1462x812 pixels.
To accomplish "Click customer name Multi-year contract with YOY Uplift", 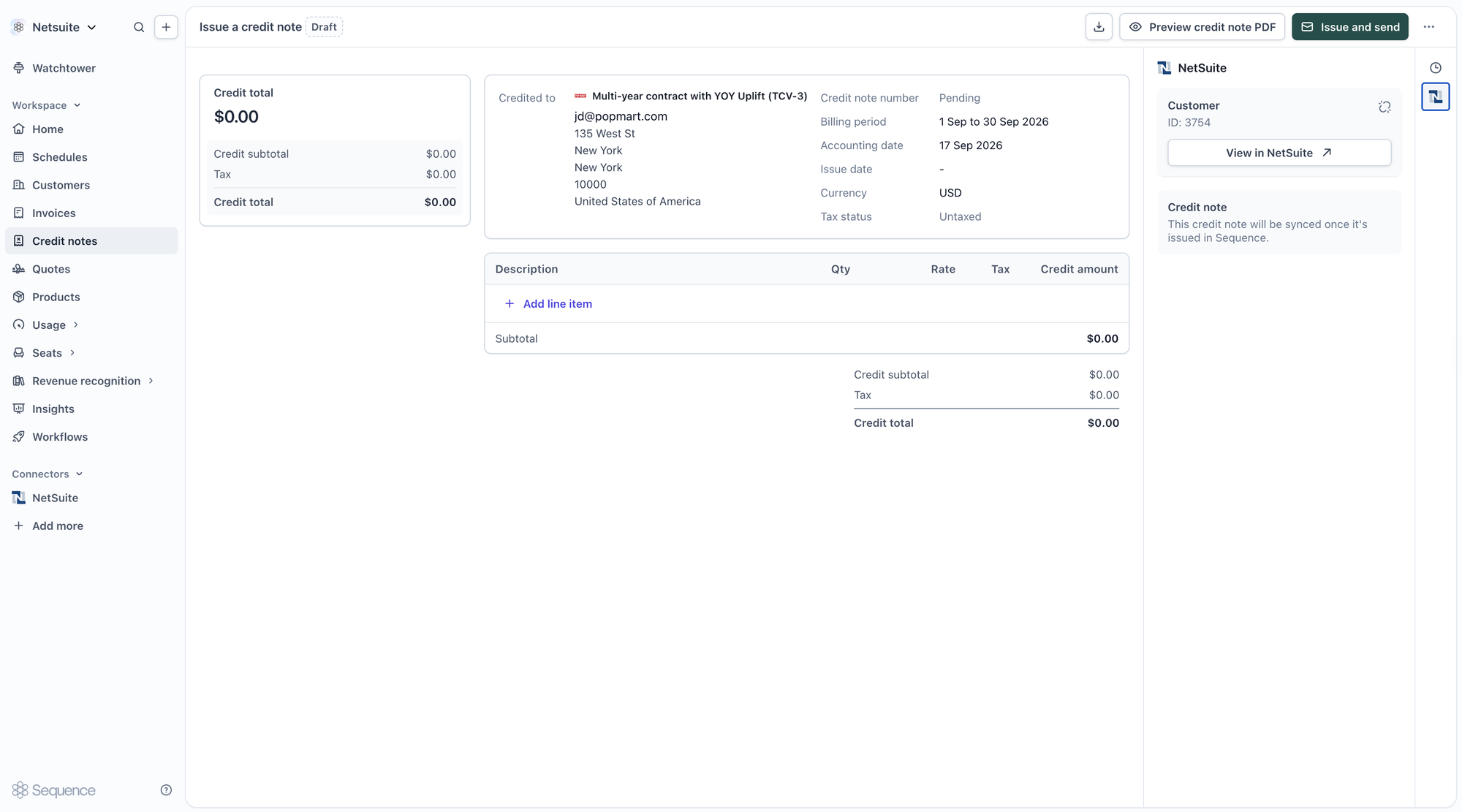I will click(700, 96).
